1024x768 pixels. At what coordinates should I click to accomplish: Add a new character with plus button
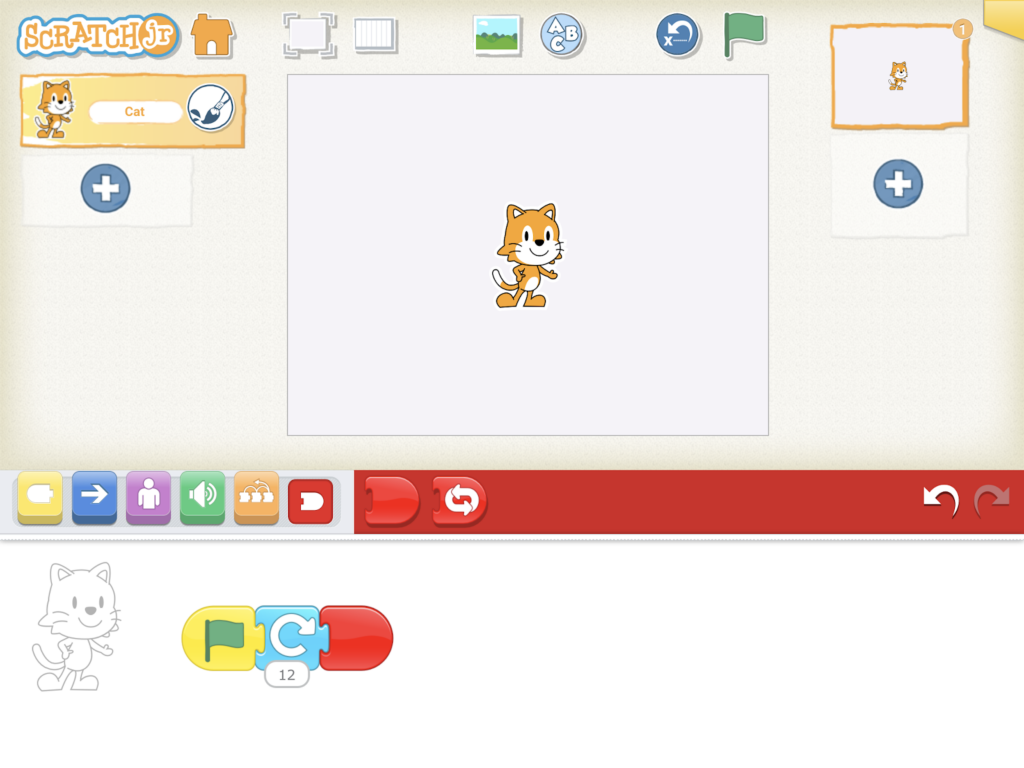pyautogui.click(x=105, y=188)
